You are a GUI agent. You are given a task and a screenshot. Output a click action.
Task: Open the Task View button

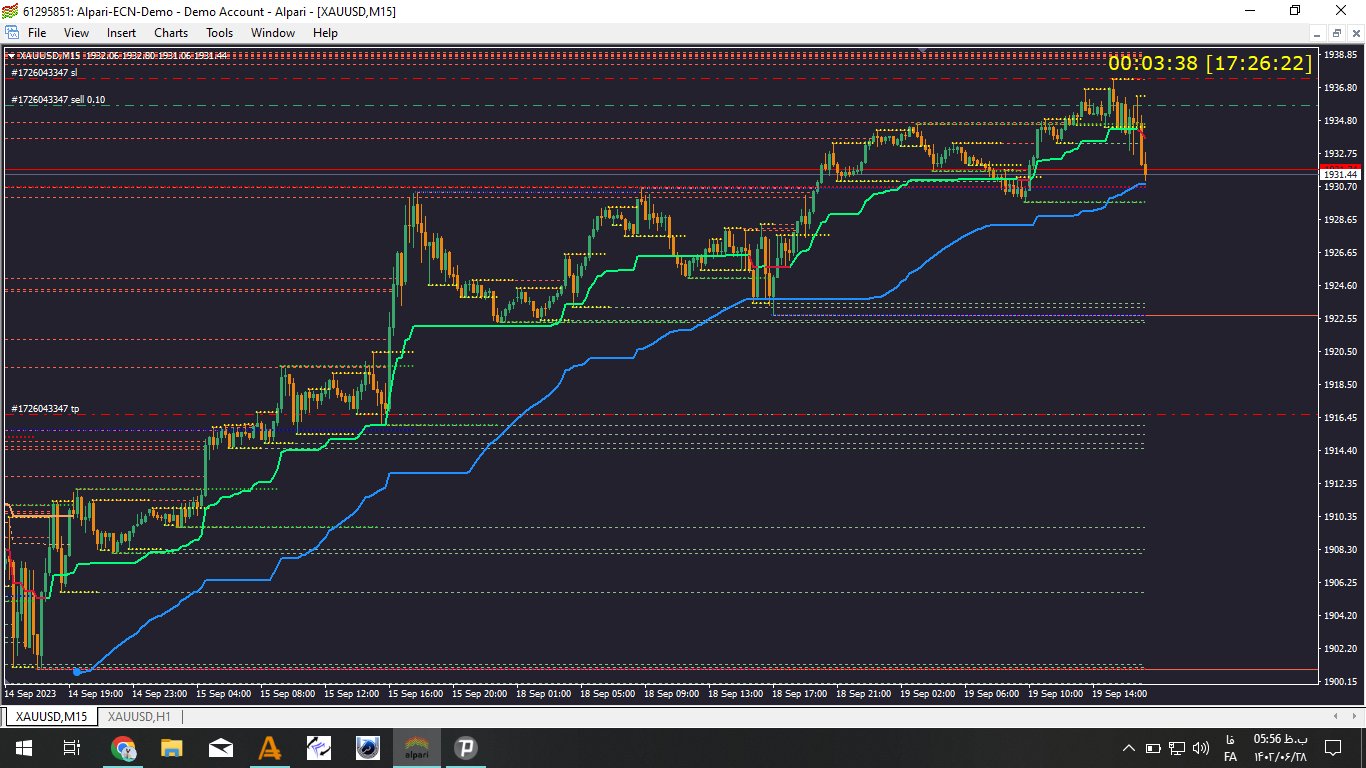click(x=72, y=748)
